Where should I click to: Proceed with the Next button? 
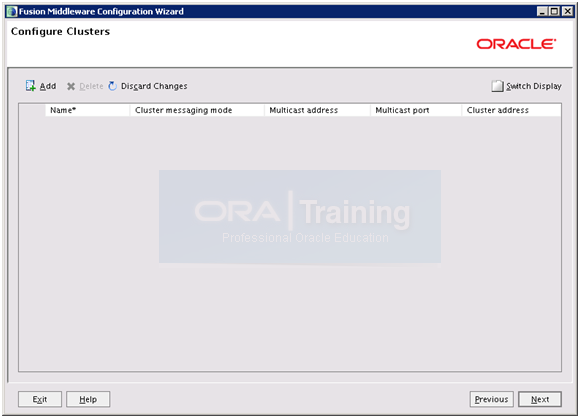point(540,399)
